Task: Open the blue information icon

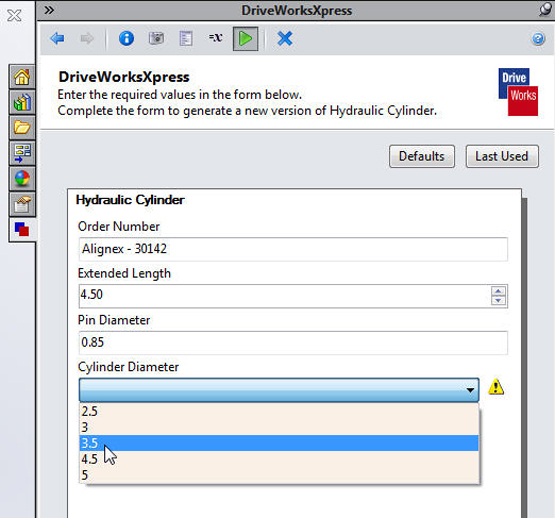Action: tap(126, 38)
